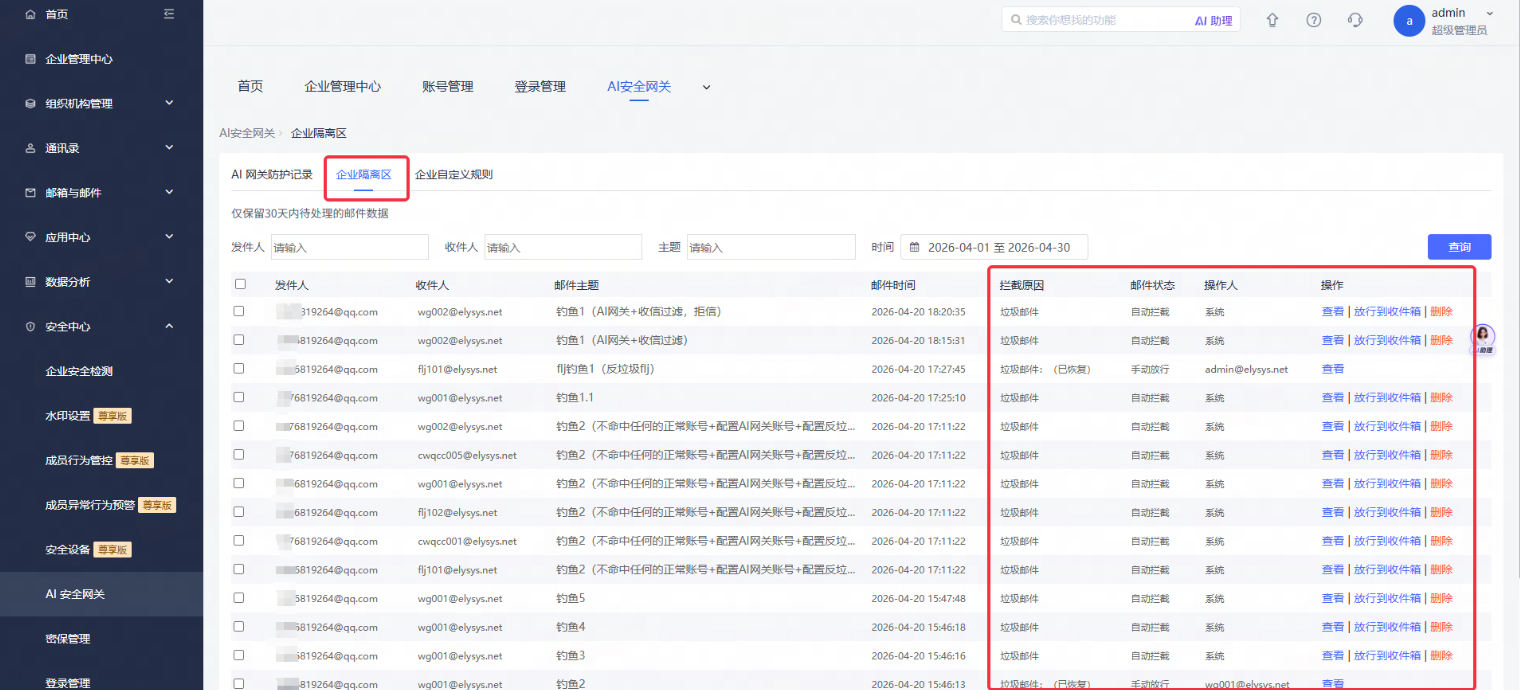Viewport: 1520px width, 690px height.
Task: Check the 钓鱼2 row sent to cwqcc005@elysys.net
Action: click(239, 455)
